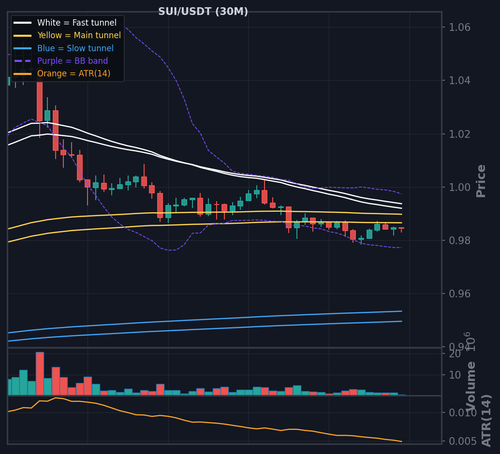
Task: Click the 1.04 price axis label
Action: pos(460,81)
